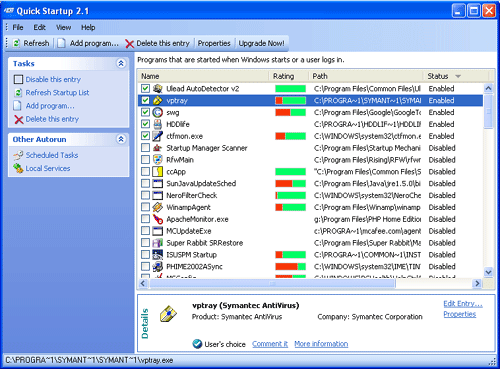Click the Comment it link

(x=270, y=344)
